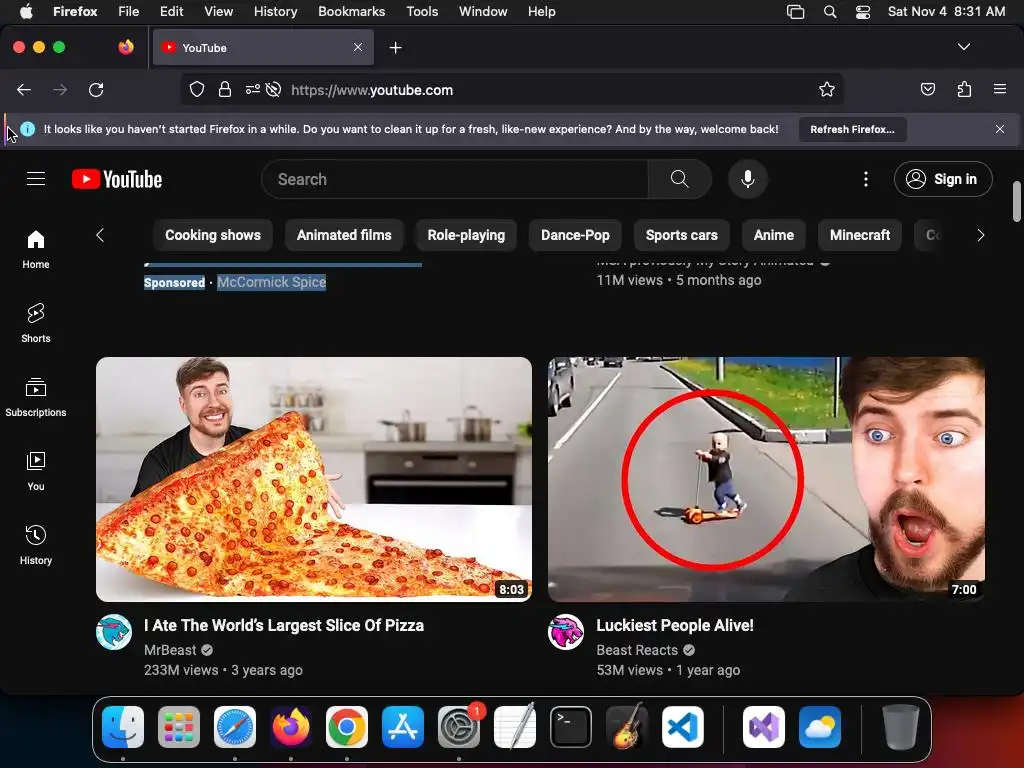Click the tracking protection shield icon
This screenshot has height=768, width=1024.
tap(197, 89)
